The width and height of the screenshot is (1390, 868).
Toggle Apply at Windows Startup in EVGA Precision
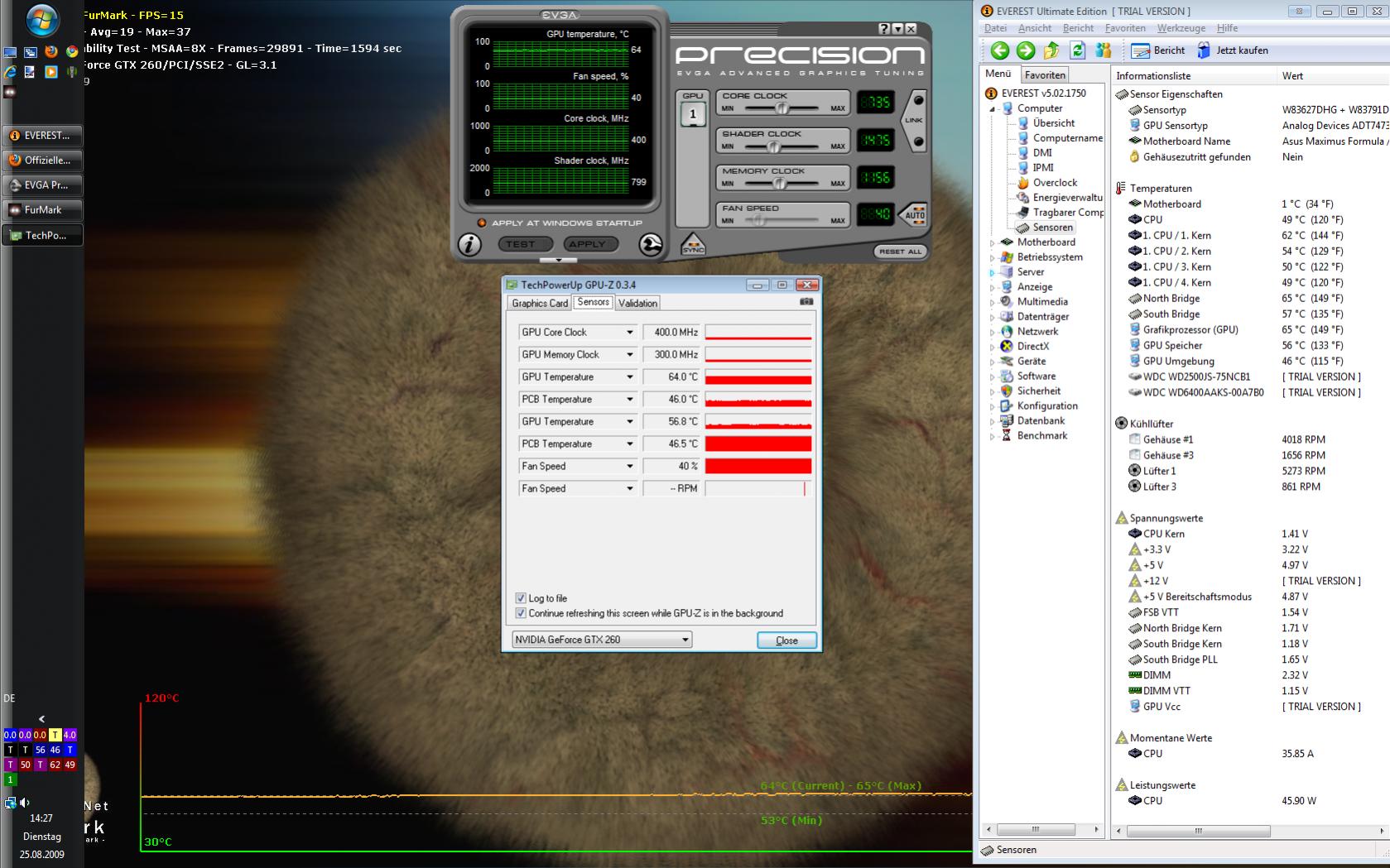(482, 223)
